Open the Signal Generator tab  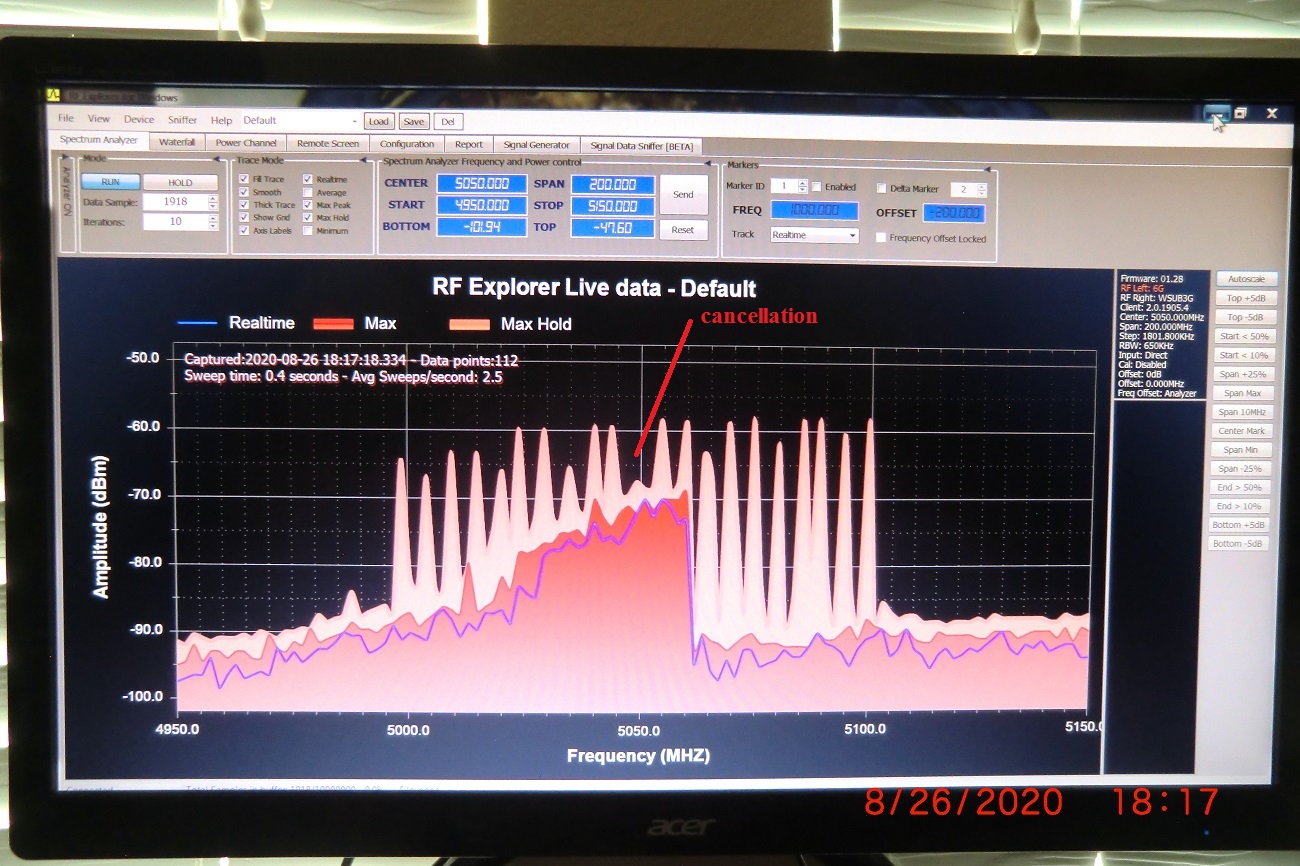536,145
